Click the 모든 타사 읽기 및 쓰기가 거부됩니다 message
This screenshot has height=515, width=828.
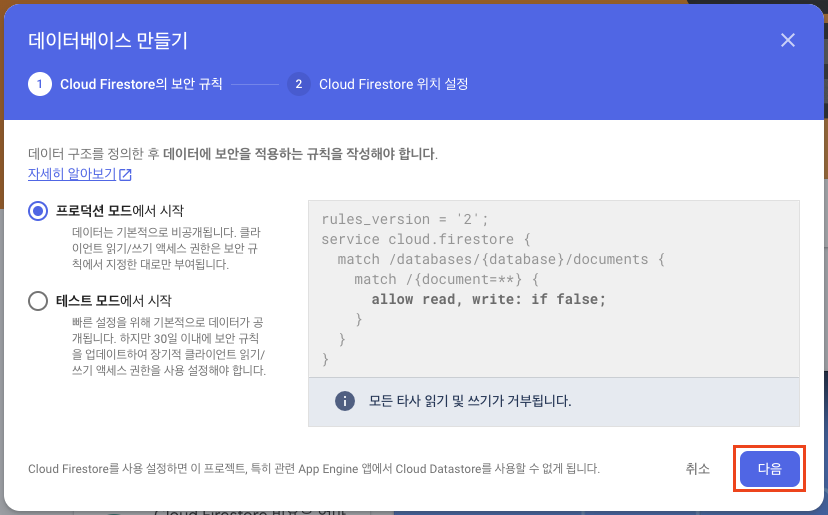pos(470,401)
